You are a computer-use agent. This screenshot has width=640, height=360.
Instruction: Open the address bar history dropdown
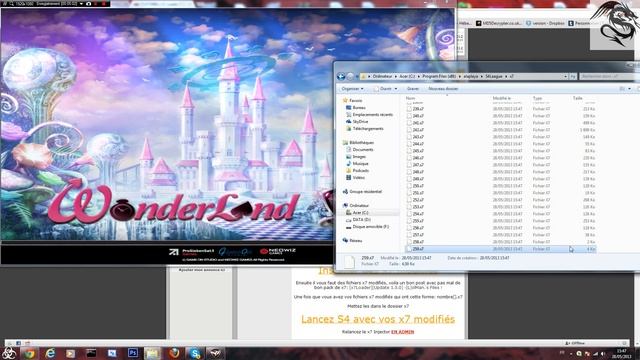[565, 76]
